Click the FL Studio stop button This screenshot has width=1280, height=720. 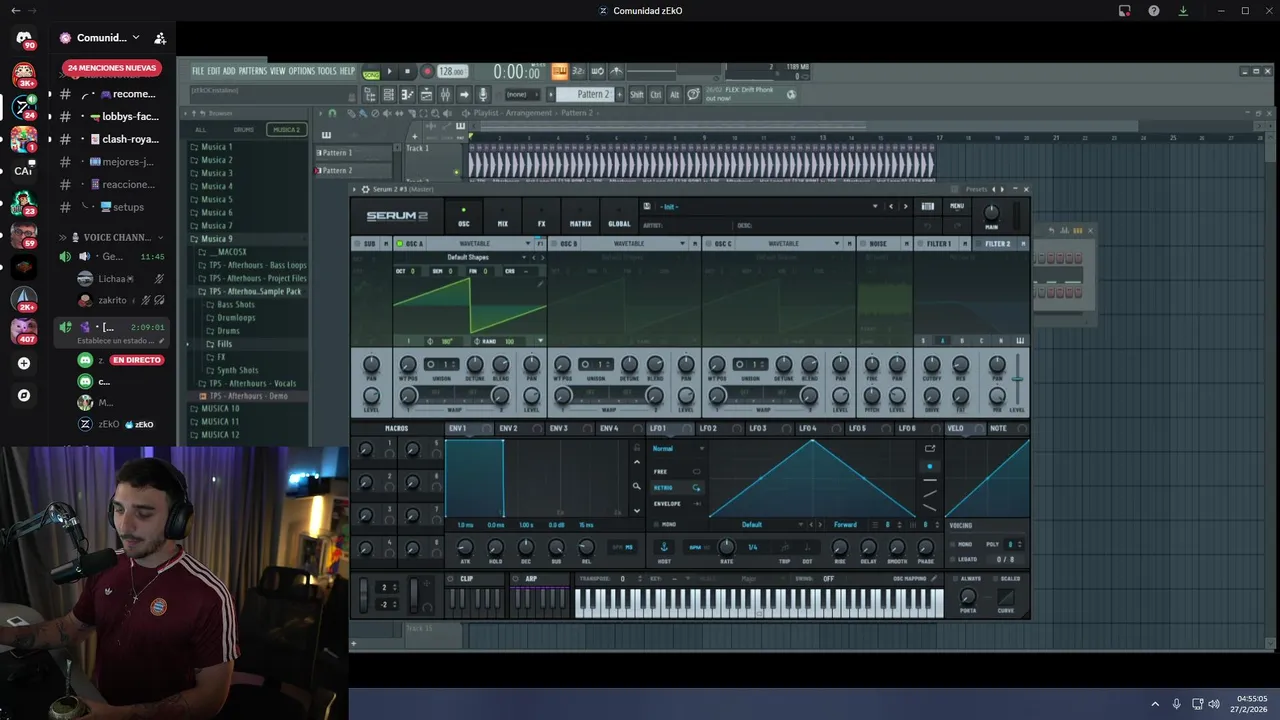[x=407, y=72]
